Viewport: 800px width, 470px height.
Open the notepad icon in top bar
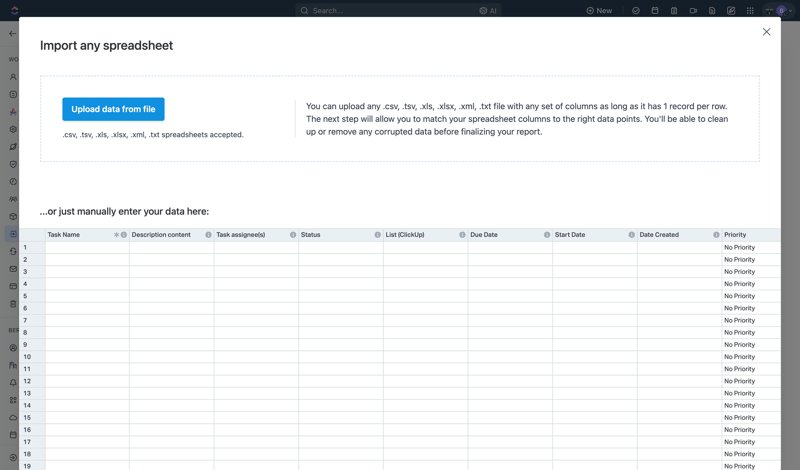pyautogui.click(x=674, y=10)
